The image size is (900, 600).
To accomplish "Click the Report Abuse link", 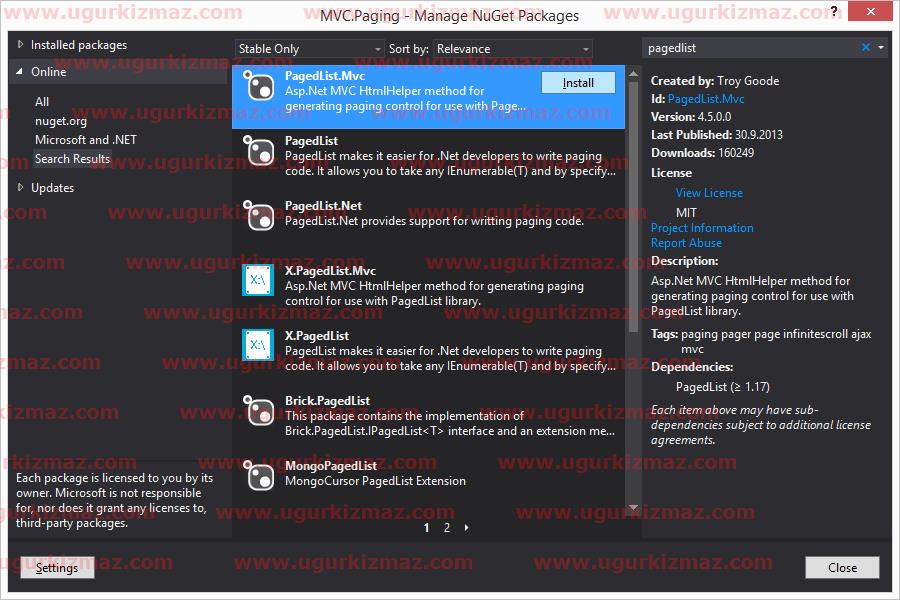I will [686, 243].
